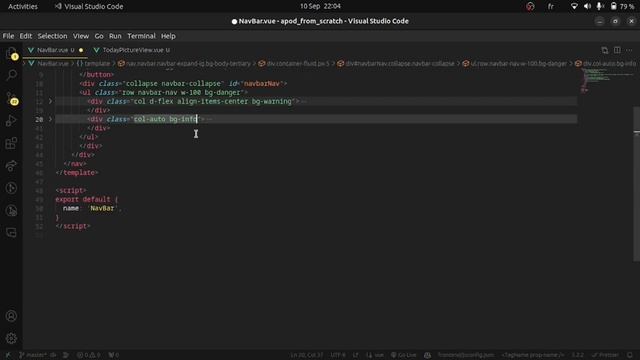The height and width of the screenshot is (360, 640).
Task: Switch to NavBar.vue editor tab
Action: pyautogui.click(x=56, y=50)
